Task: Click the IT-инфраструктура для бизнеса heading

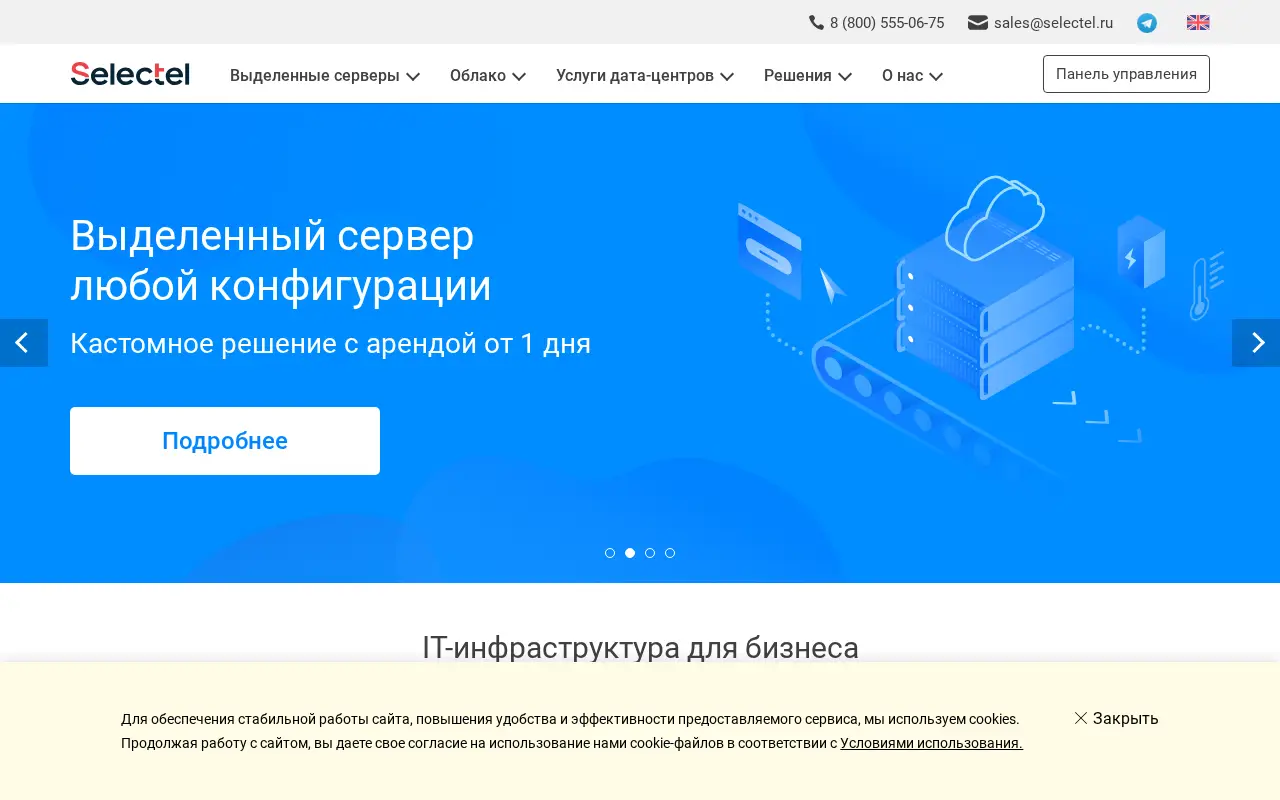Action: (x=640, y=647)
